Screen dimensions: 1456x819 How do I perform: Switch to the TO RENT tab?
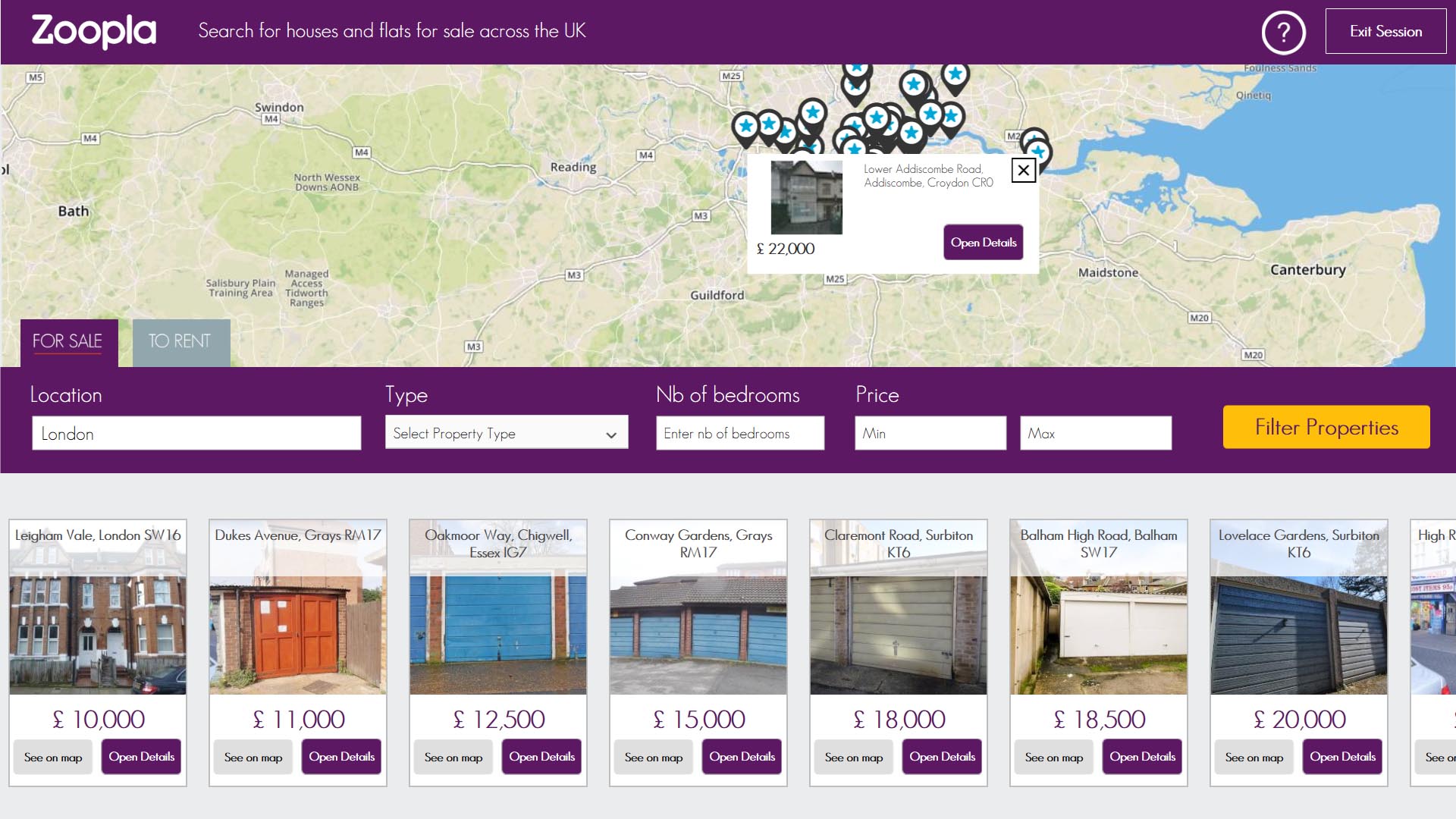(x=180, y=342)
